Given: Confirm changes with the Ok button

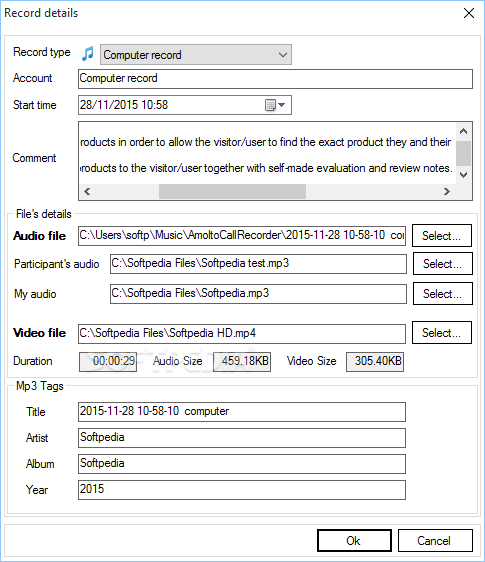Looking at the screenshot, I should [x=354, y=540].
